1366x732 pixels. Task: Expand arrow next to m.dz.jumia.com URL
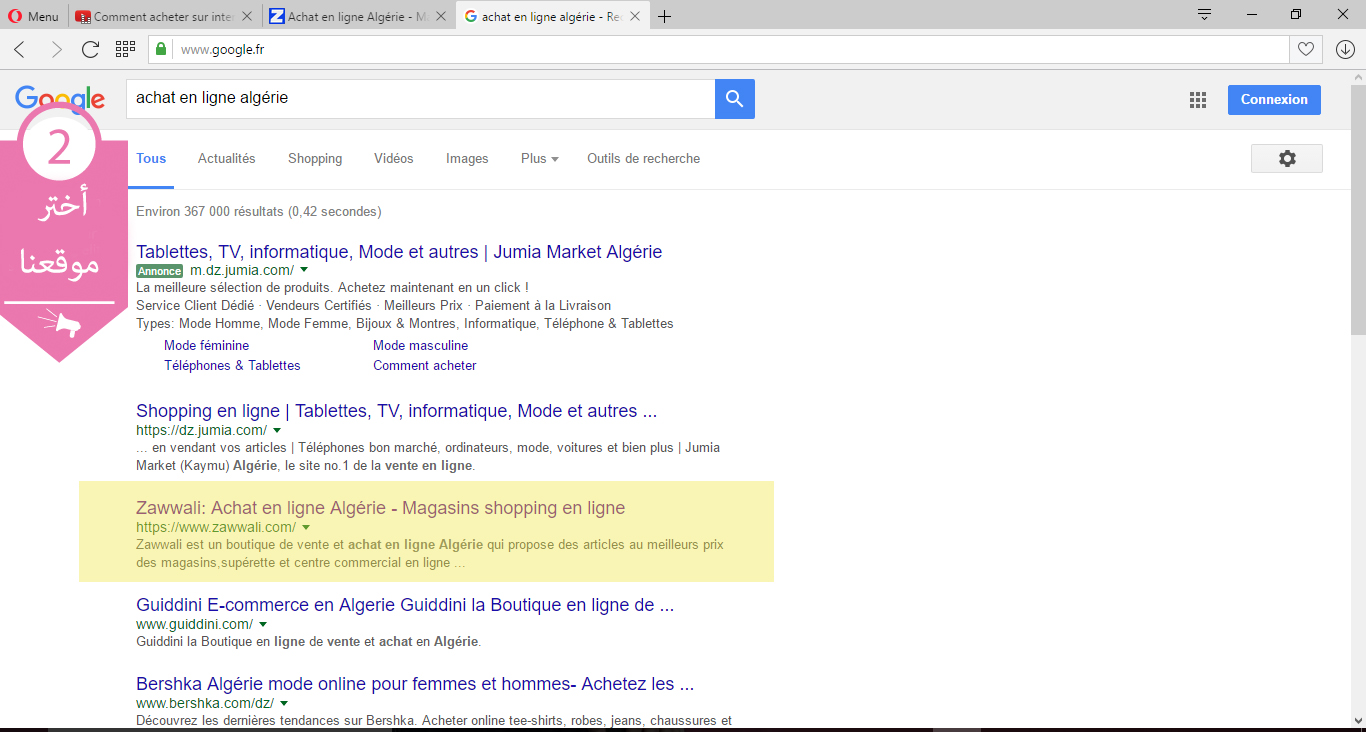point(304,270)
